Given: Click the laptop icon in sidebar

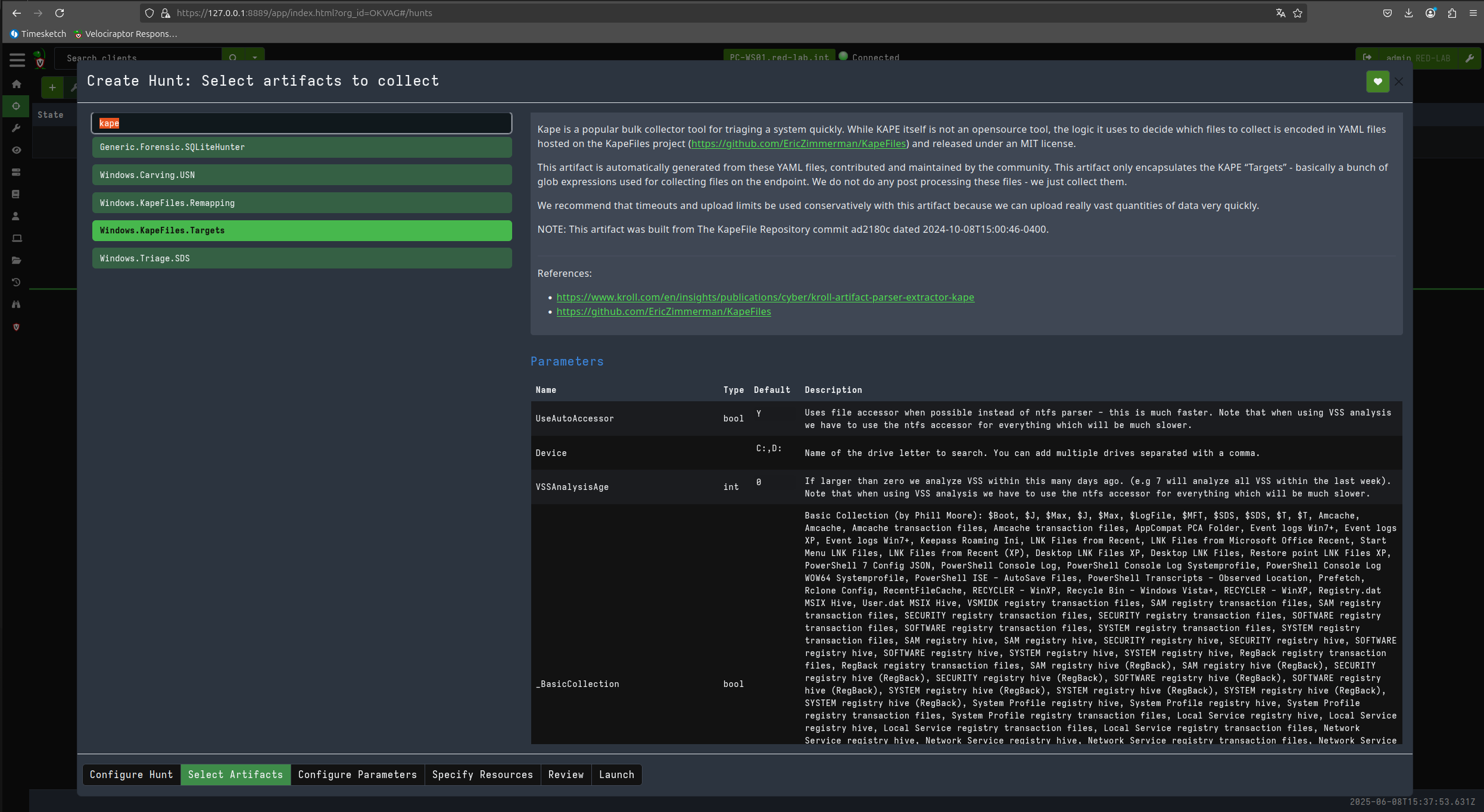Looking at the screenshot, I should tap(17, 238).
